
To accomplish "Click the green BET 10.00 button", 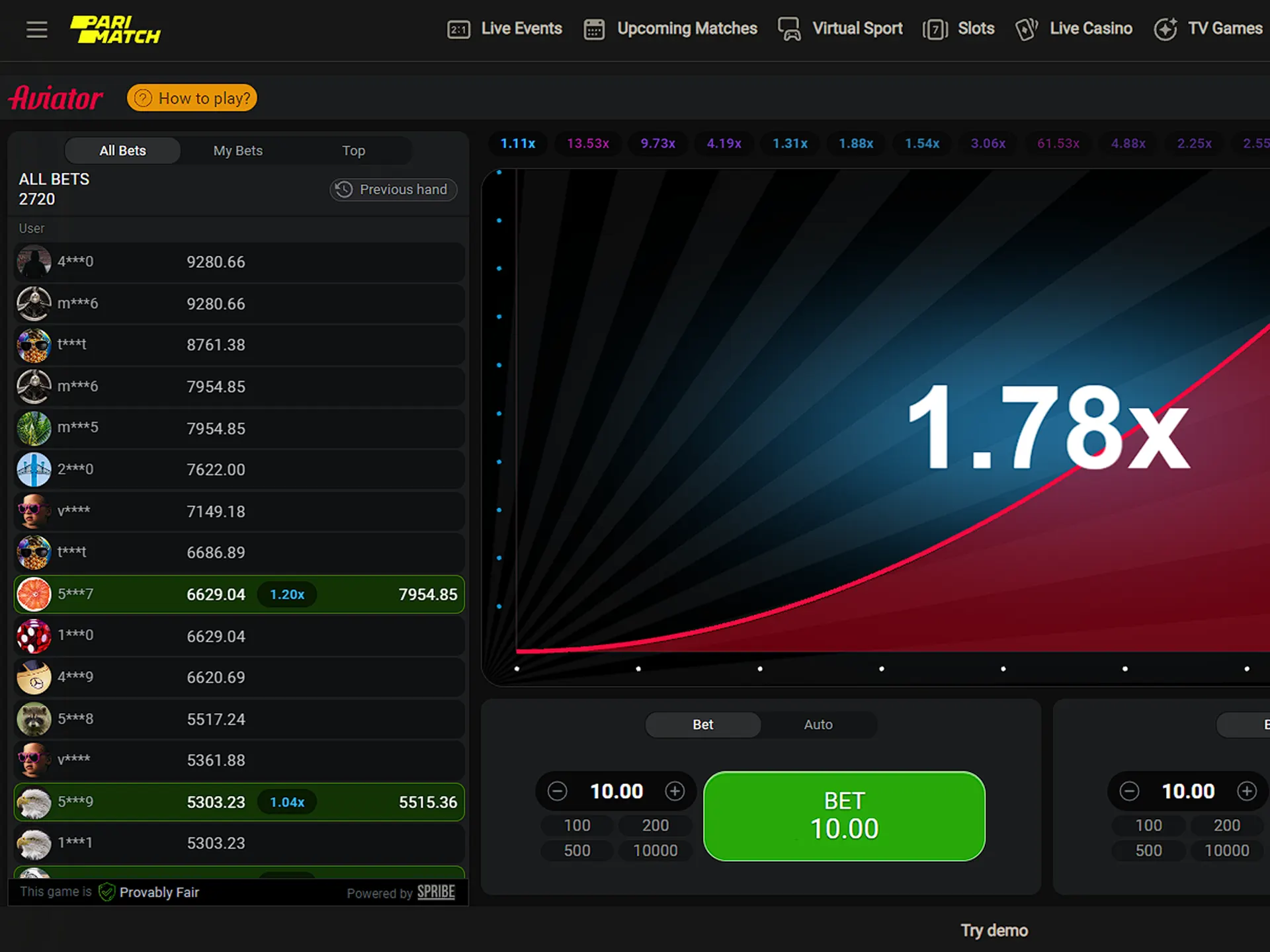I will [x=844, y=816].
